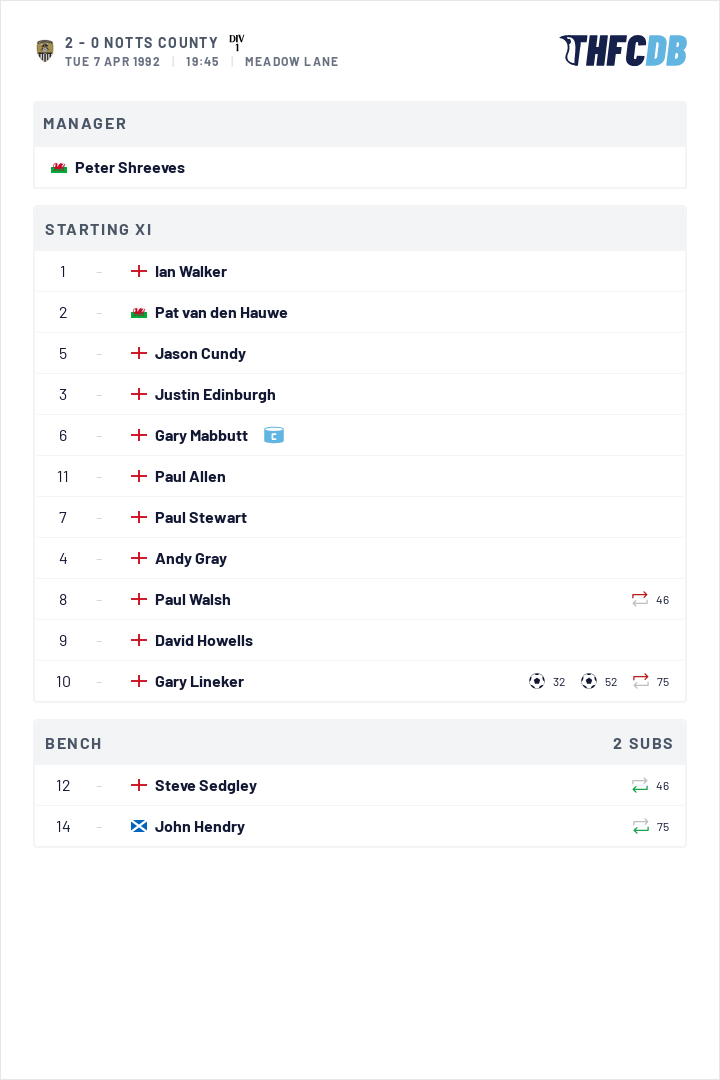Click John Hendry's Scotland flag icon

click(138, 826)
